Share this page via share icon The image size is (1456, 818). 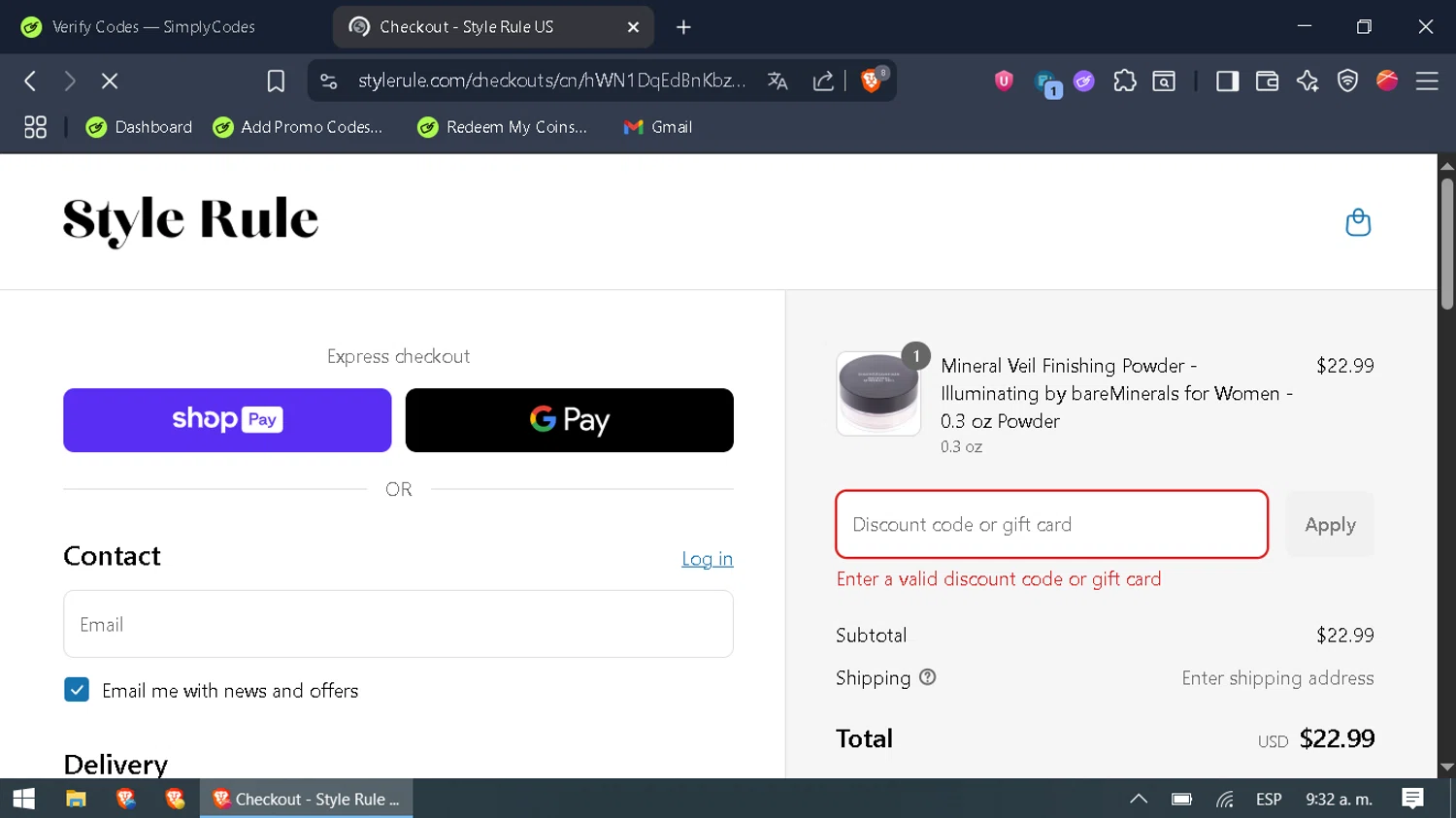[823, 82]
